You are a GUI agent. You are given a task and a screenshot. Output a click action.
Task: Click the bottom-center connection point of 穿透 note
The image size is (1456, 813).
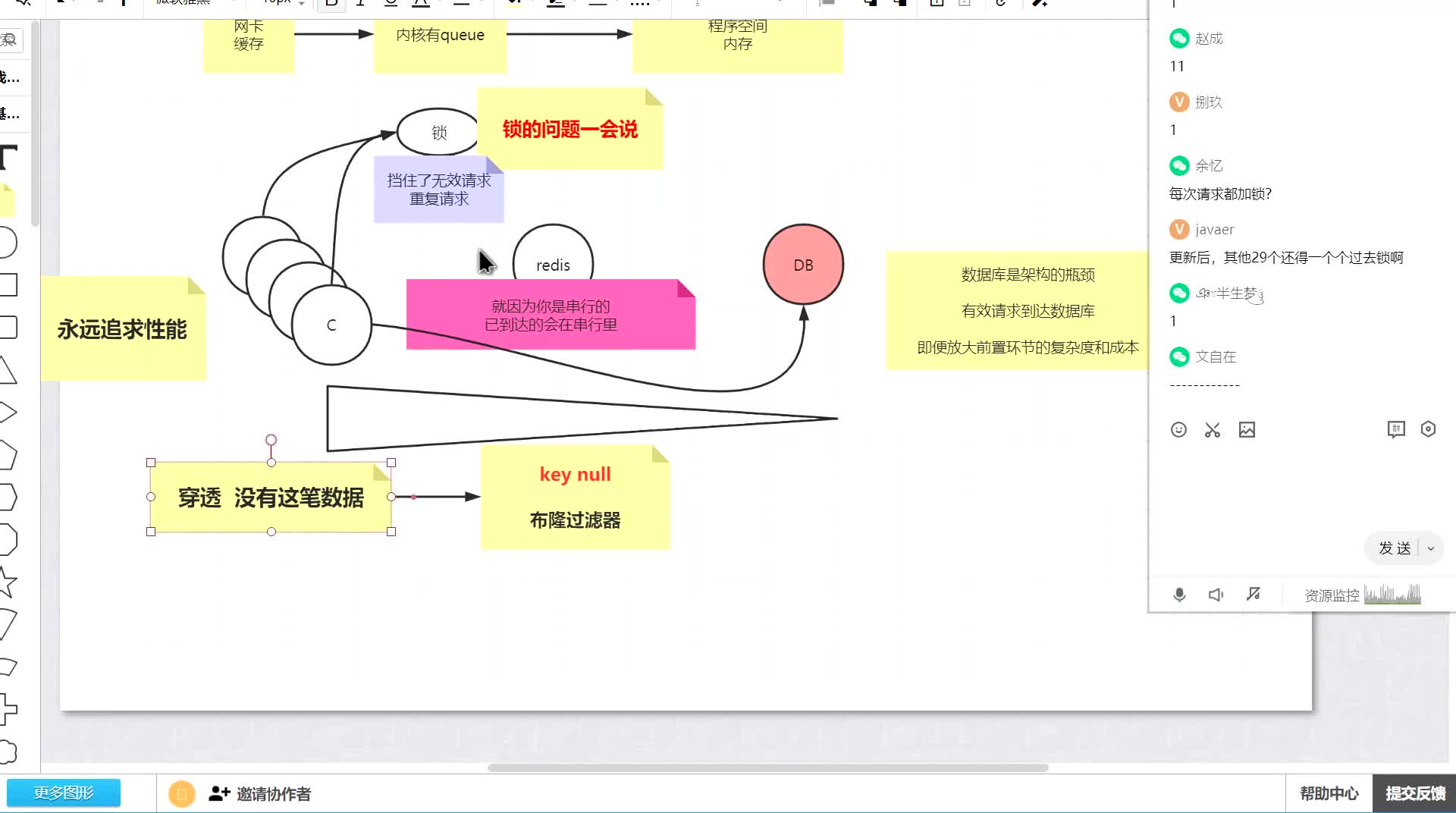tap(271, 532)
